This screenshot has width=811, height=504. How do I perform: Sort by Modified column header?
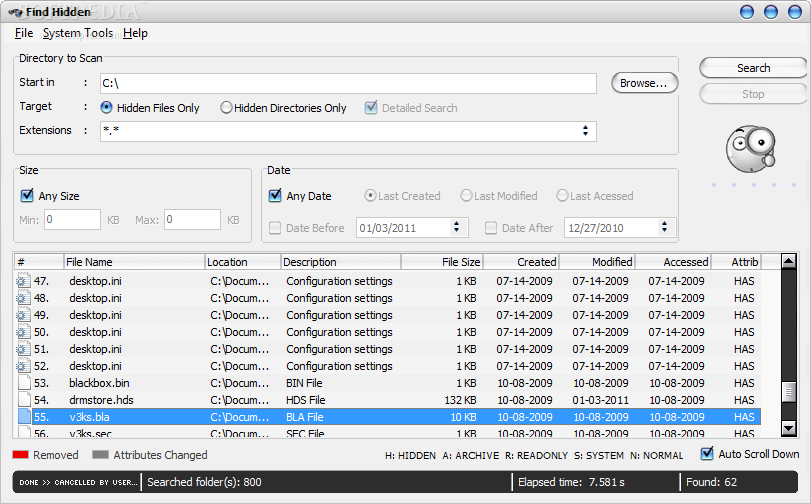click(597, 262)
